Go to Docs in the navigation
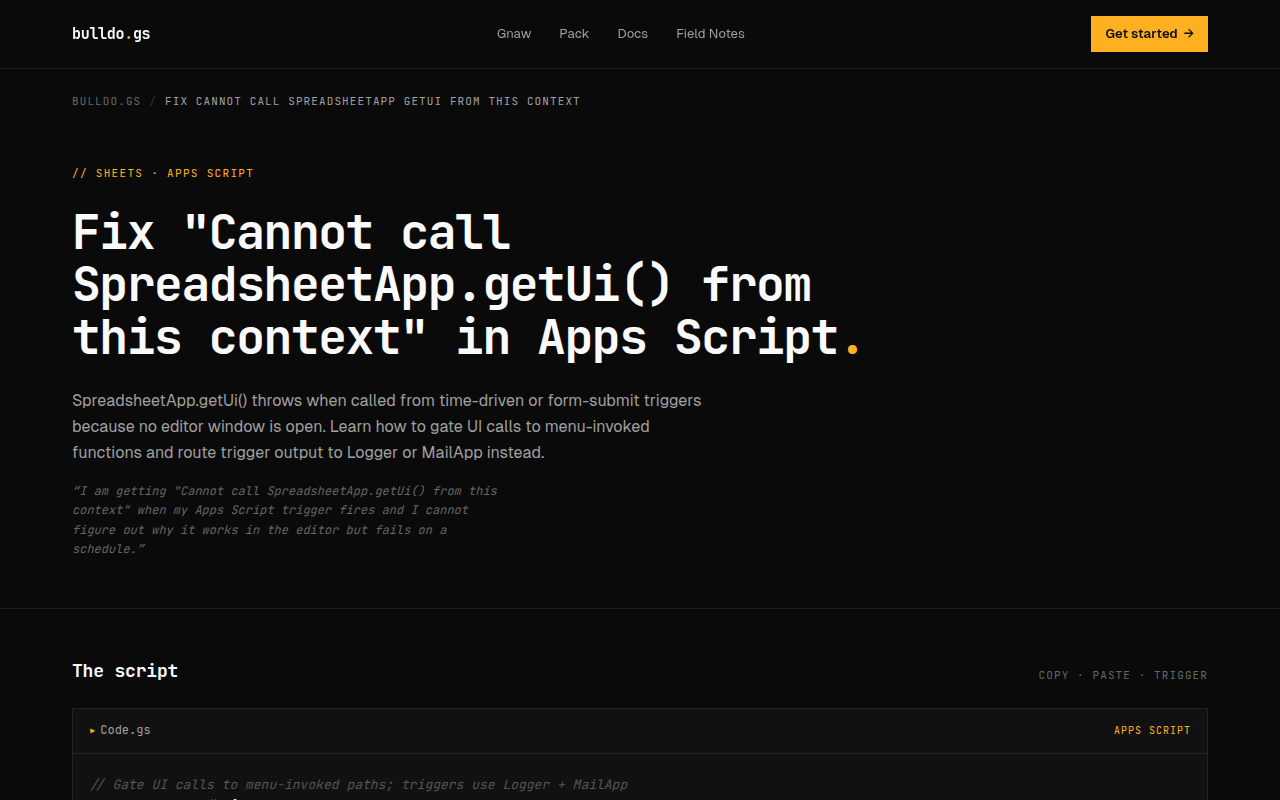Image resolution: width=1280 pixels, height=800 pixels. click(633, 34)
